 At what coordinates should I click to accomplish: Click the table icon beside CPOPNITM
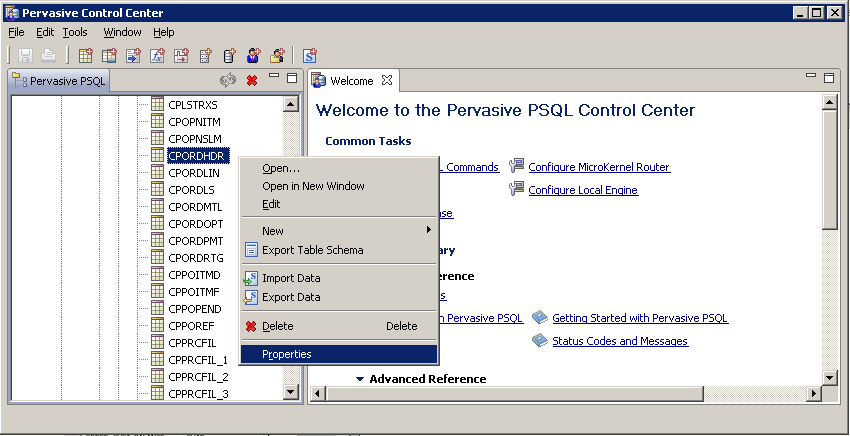click(157, 121)
